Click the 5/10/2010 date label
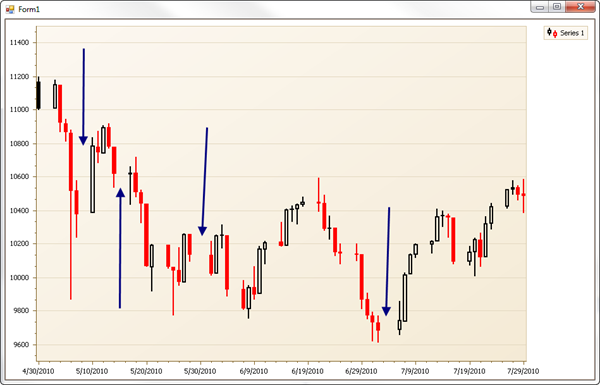This screenshot has height=385, width=600. (x=92, y=371)
